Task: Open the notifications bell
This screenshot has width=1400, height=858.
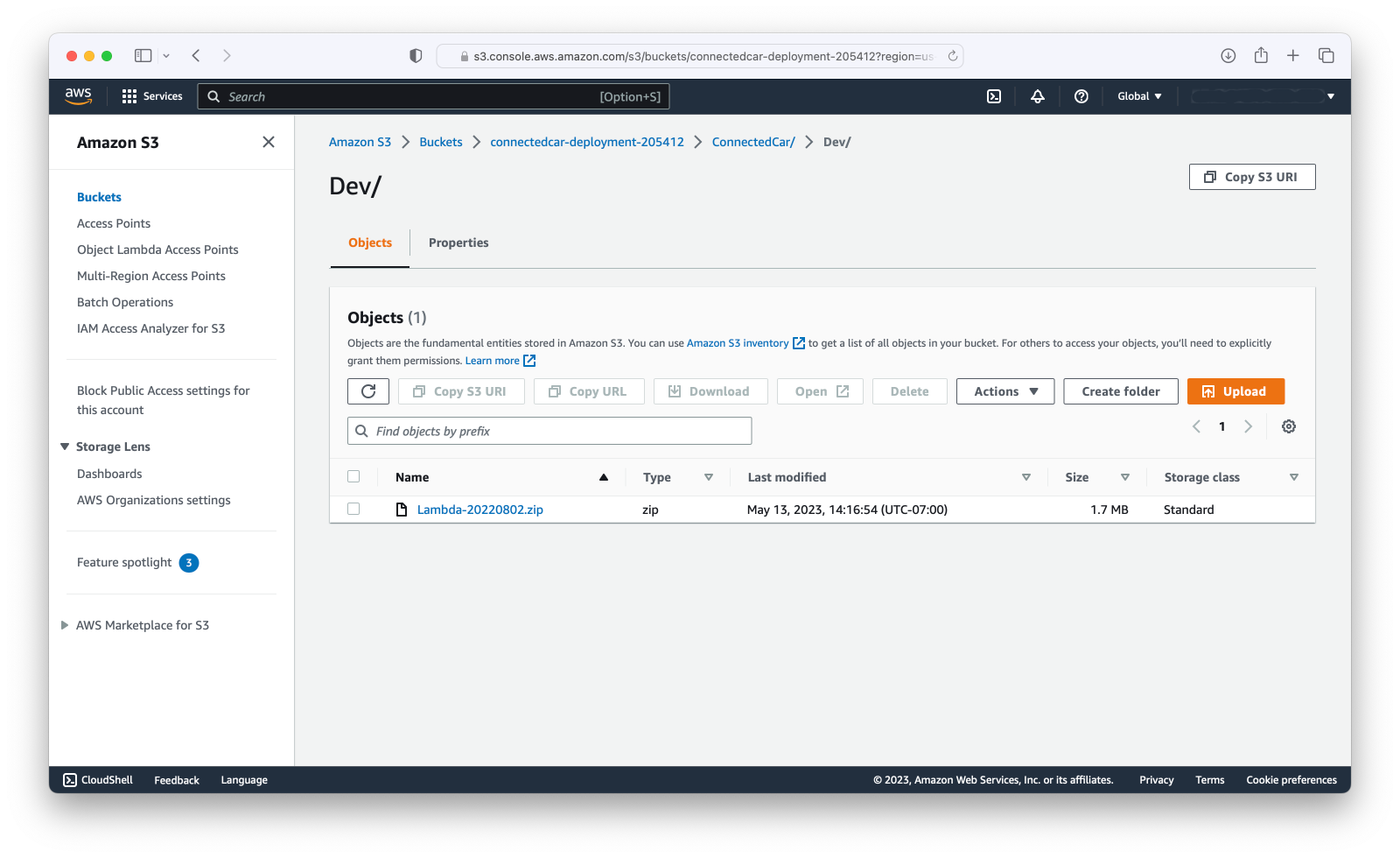Action: pyautogui.click(x=1038, y=96)
